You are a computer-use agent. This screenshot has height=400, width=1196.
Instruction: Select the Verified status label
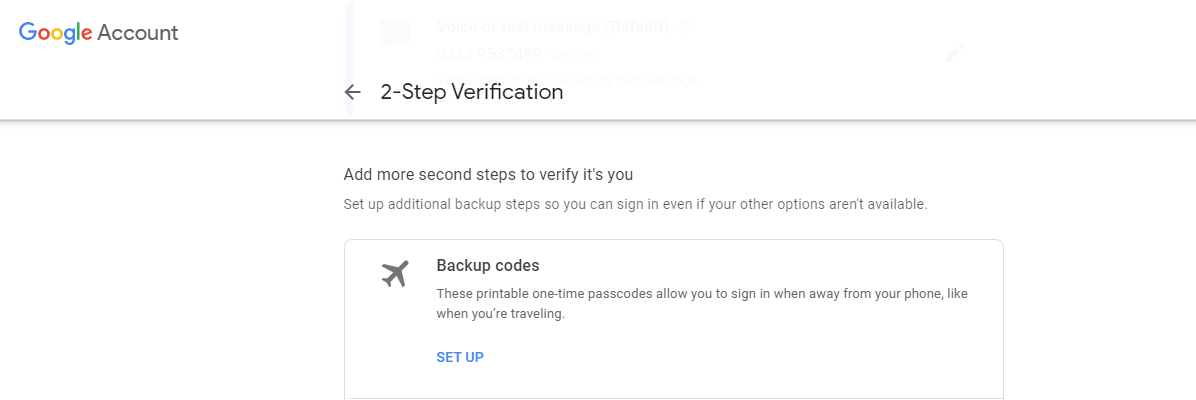tap(574, 55)
